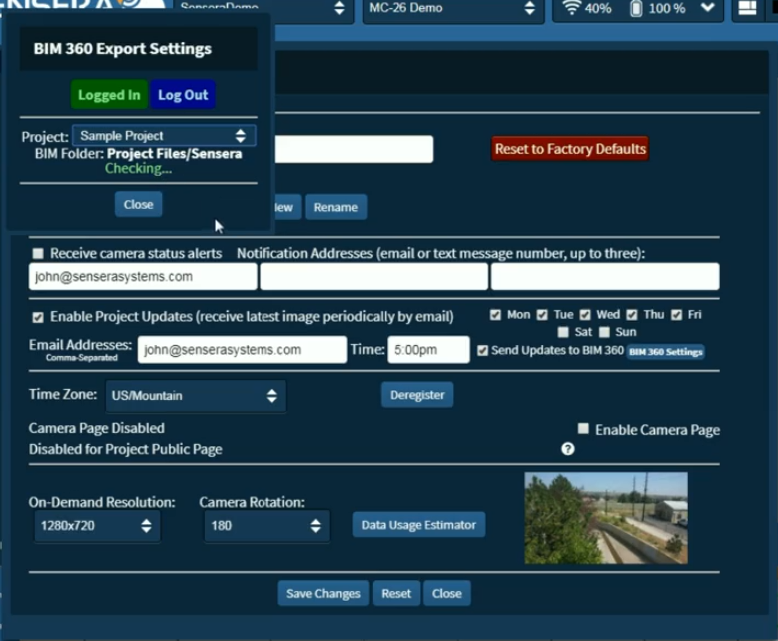
Task: Click the Deregister button
Action: (x=417, y=395)
